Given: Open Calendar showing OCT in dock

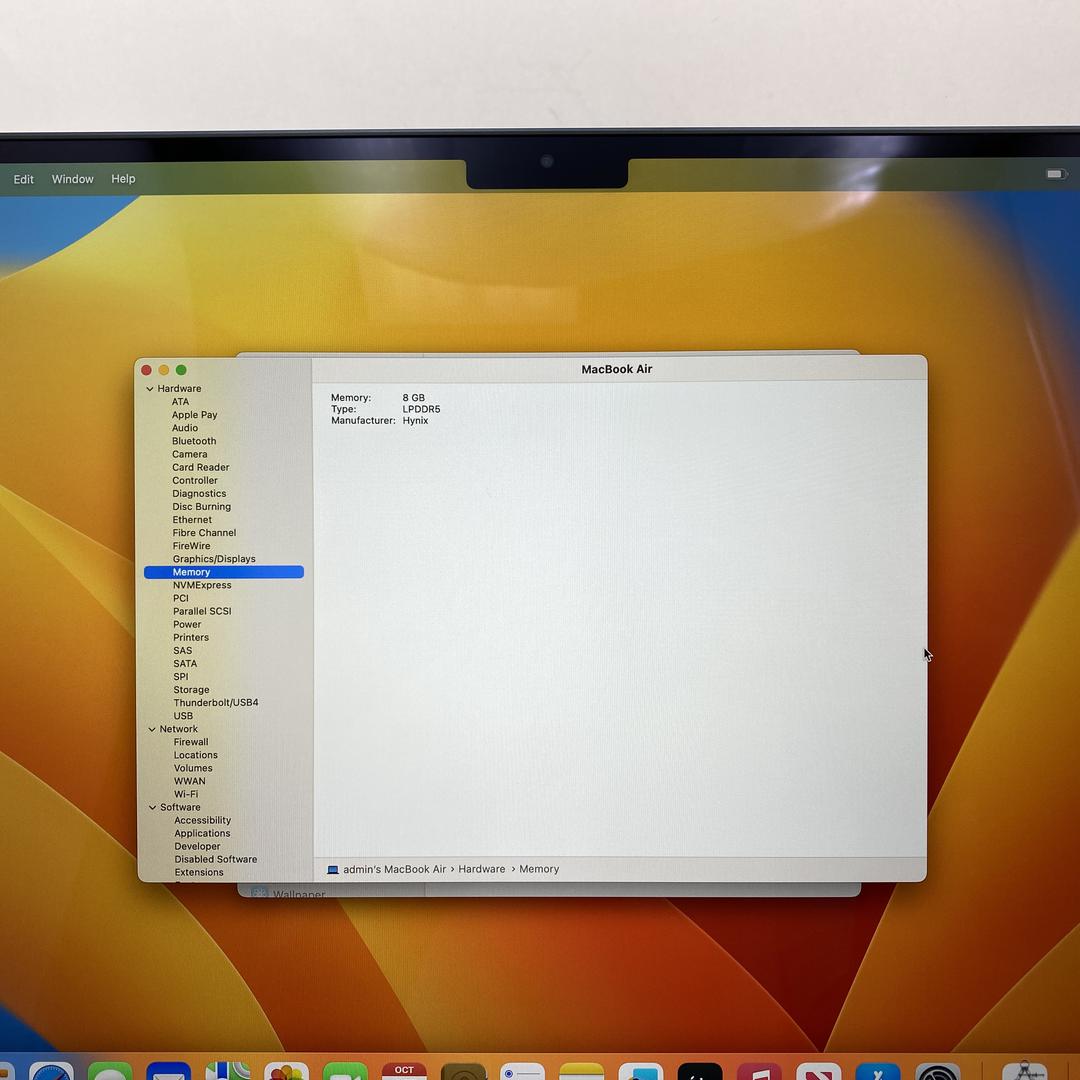Looking at the screenshot, I should click(x=404, y=1073).
